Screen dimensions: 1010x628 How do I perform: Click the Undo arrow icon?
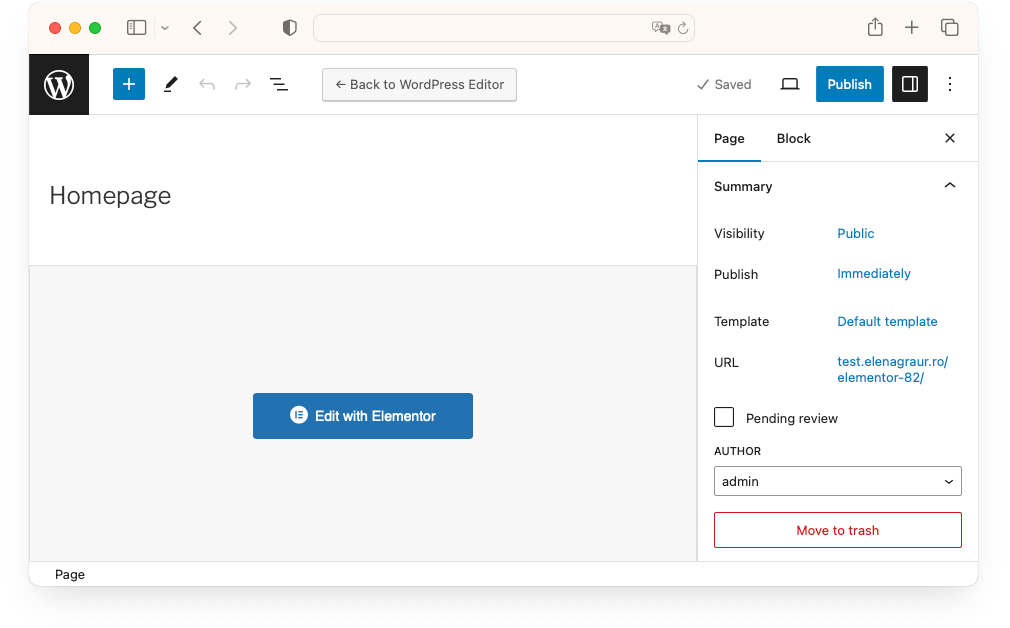pos(207,85)
